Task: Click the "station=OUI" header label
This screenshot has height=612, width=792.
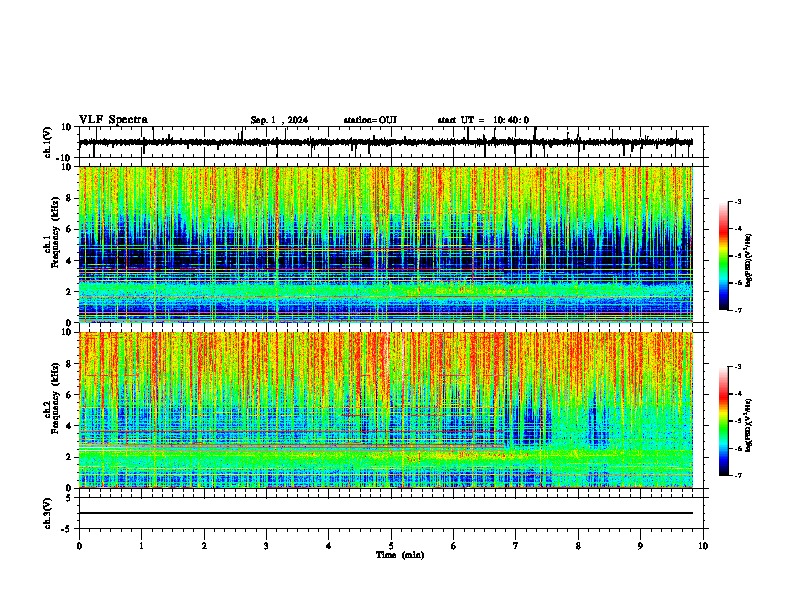Action: [370, 120]
